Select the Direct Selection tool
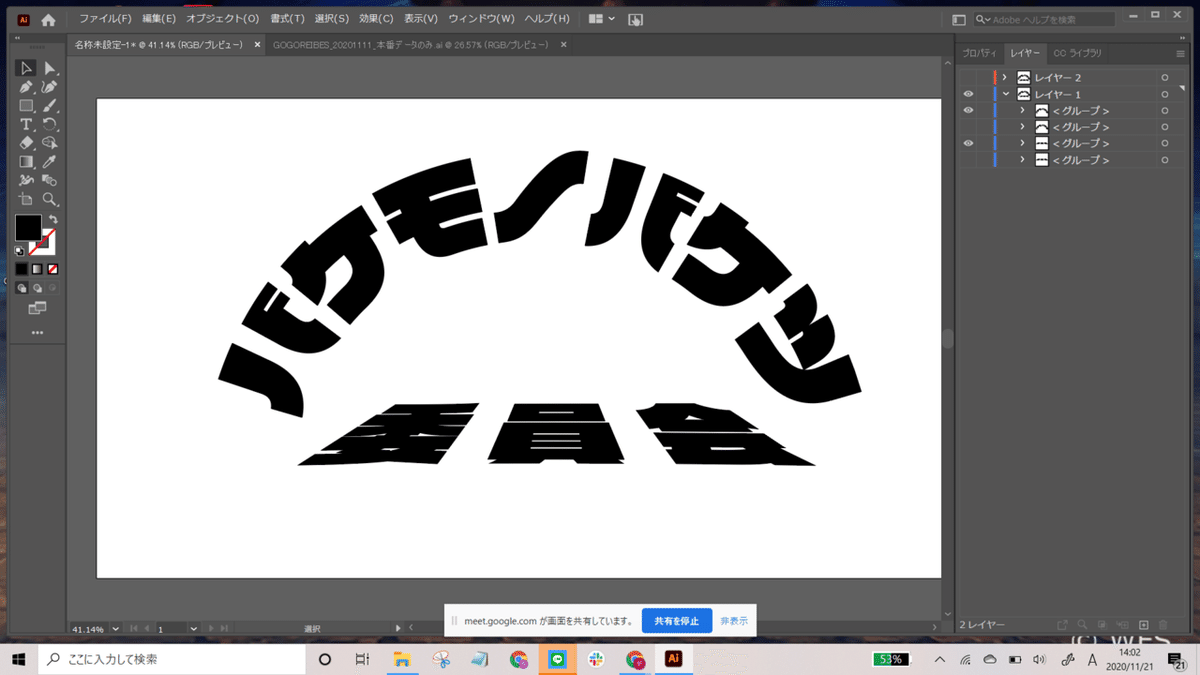1200x675 pixels. click(50, 68)
